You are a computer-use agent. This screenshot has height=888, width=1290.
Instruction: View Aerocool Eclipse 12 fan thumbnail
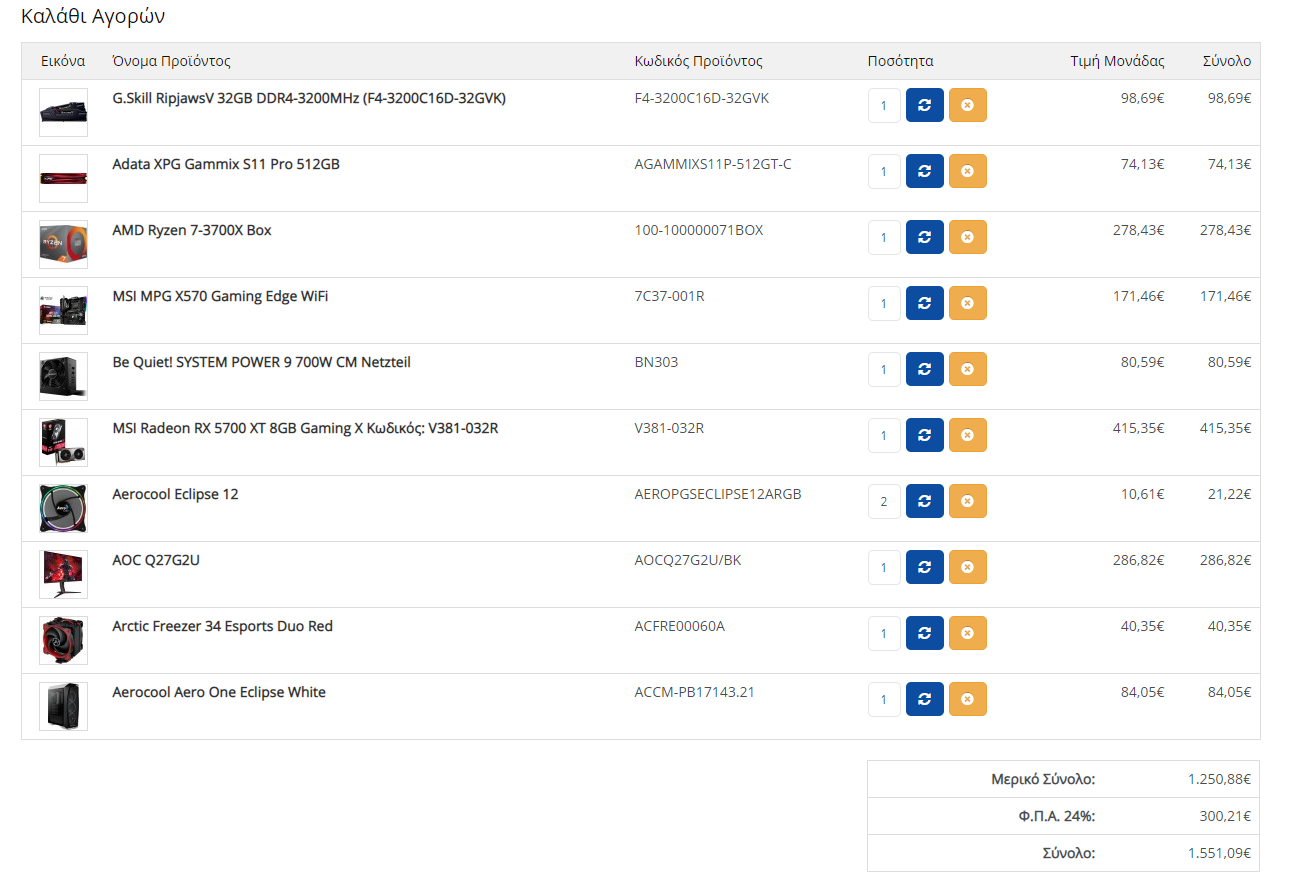pyautogui.click(x=63, y=508)
